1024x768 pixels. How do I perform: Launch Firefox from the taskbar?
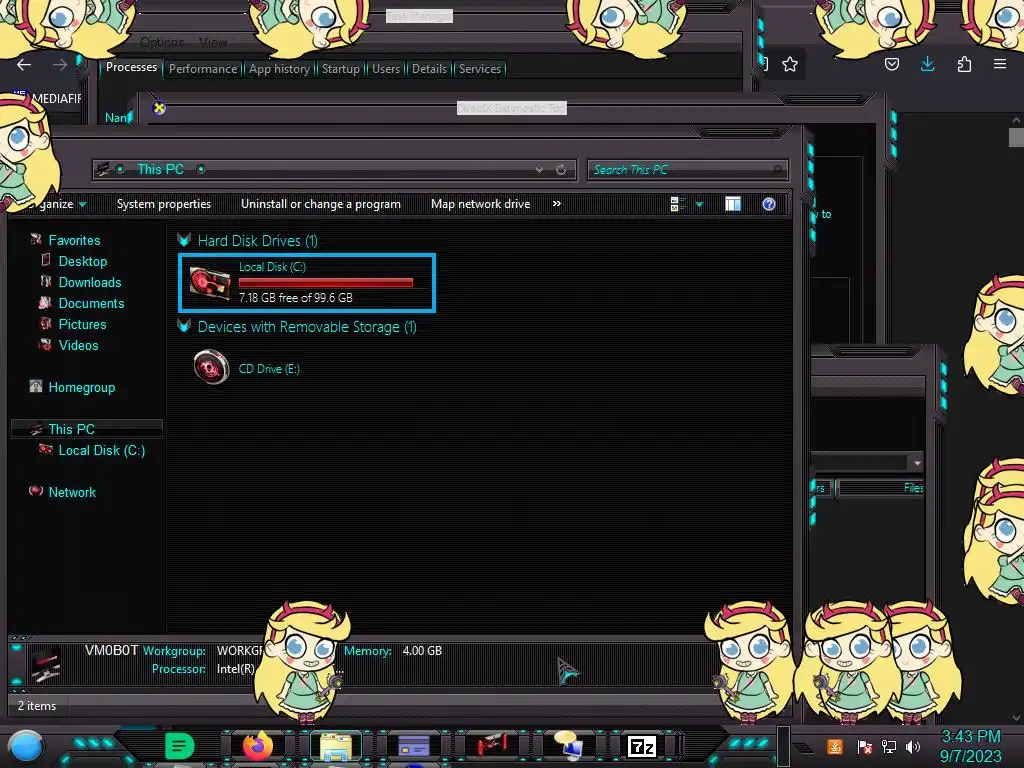258,746
